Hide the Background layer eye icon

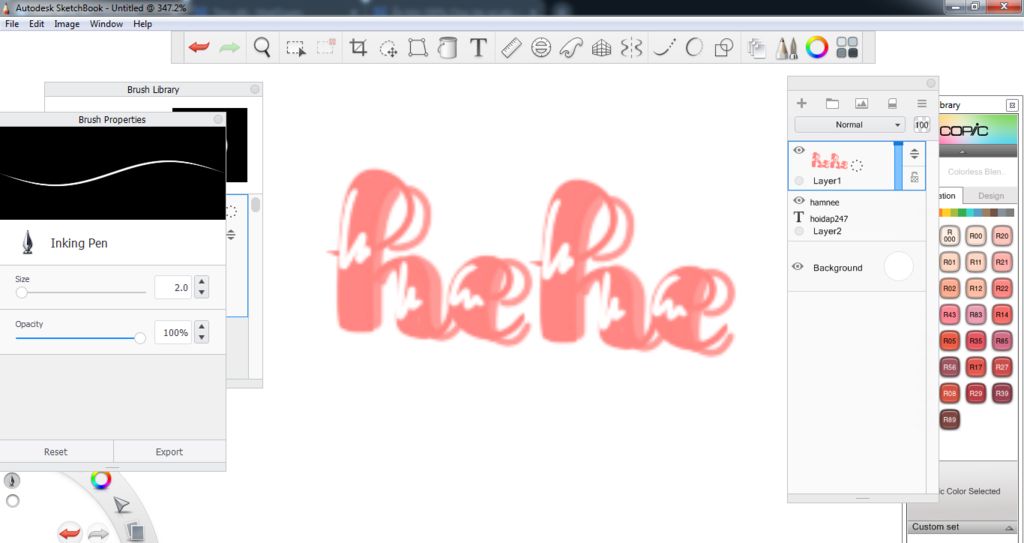pos(797,267)
